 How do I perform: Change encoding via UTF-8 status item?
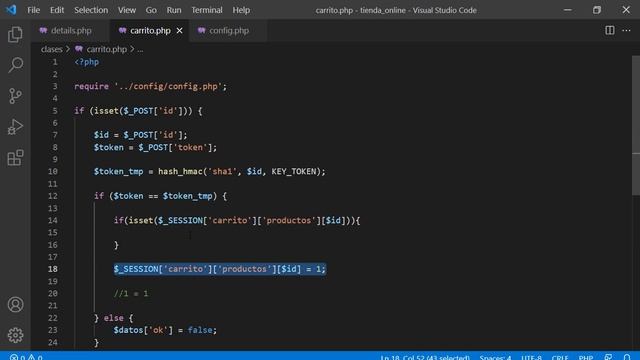(531, 357)
